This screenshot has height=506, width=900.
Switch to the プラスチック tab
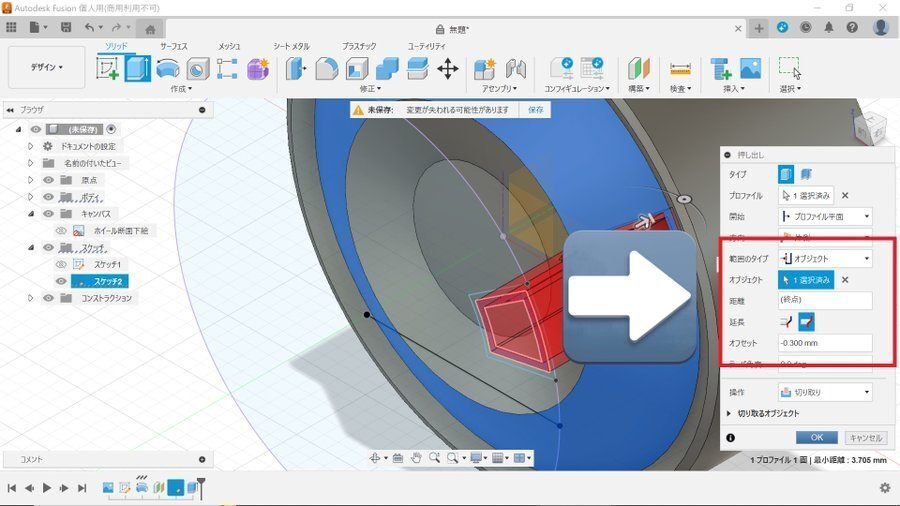click(359, 46)
